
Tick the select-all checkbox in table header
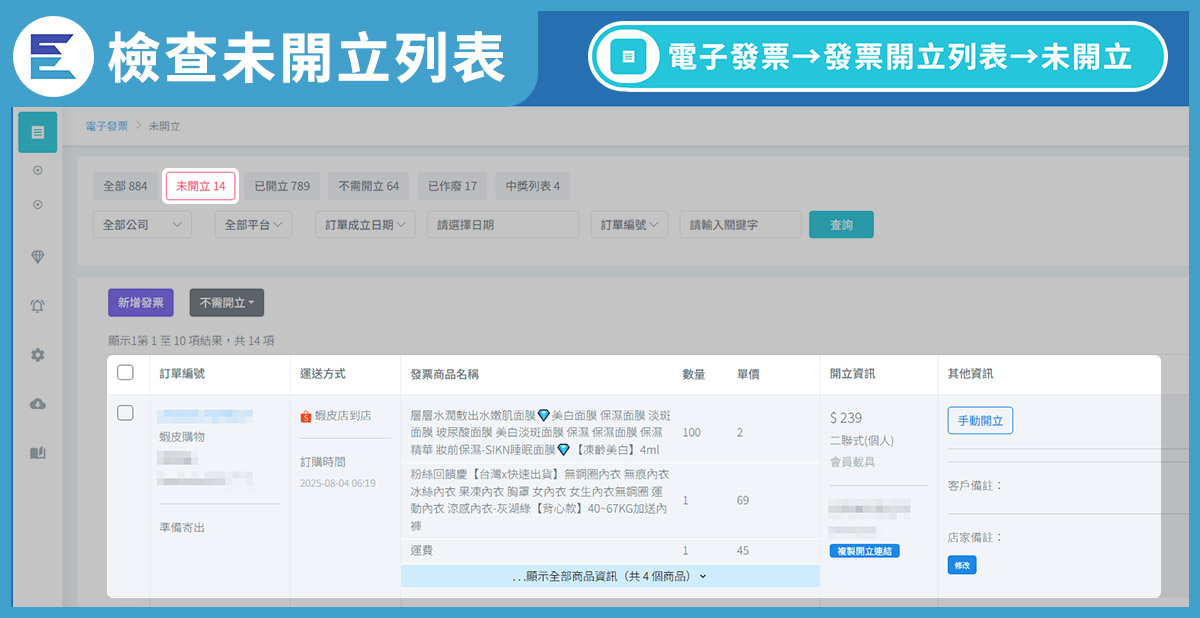[125, 373]
